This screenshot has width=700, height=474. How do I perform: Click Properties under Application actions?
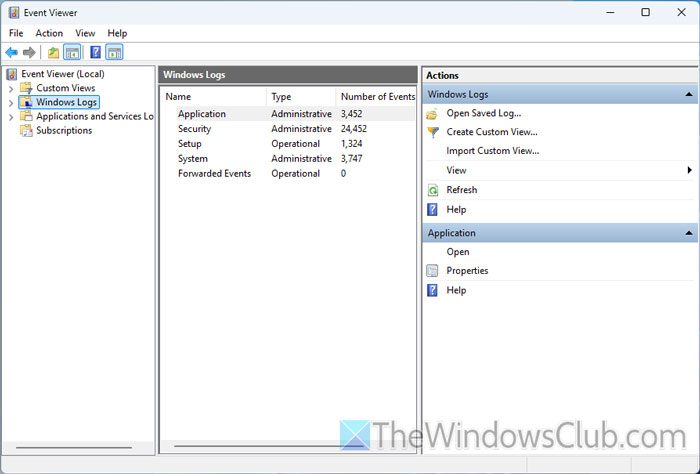pyautogui.click(x=467, y=270)
